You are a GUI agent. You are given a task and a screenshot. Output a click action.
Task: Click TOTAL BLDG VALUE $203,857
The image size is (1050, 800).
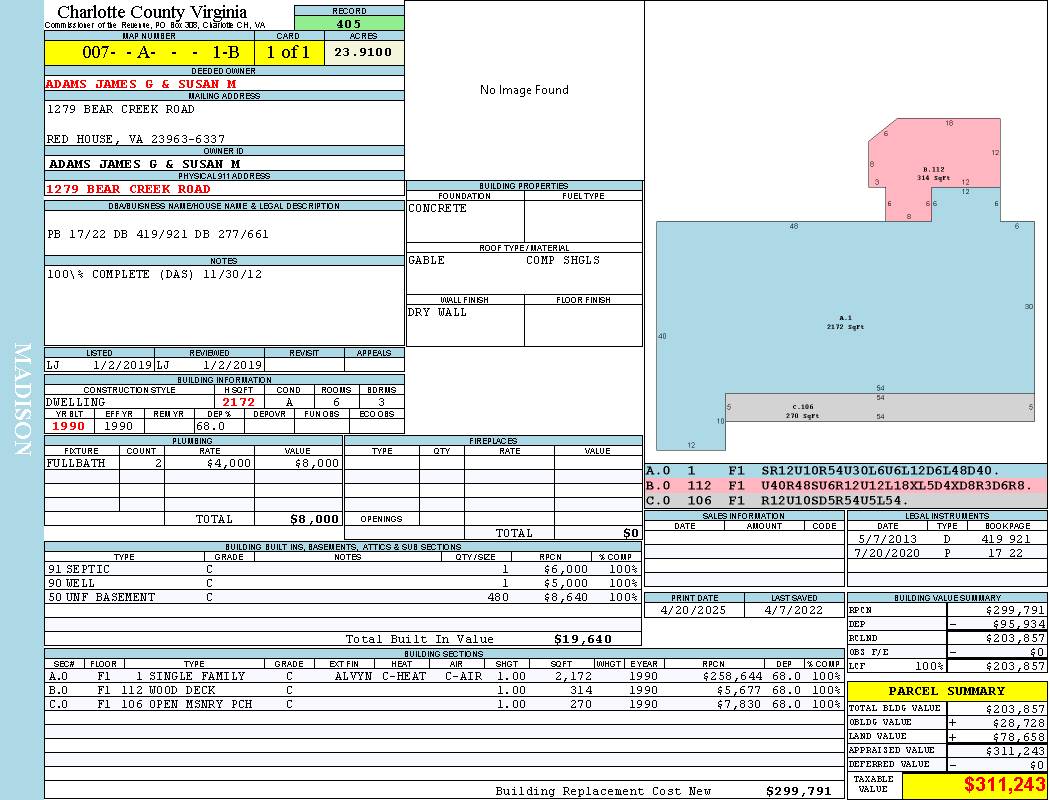click(x=1016, y=708)
